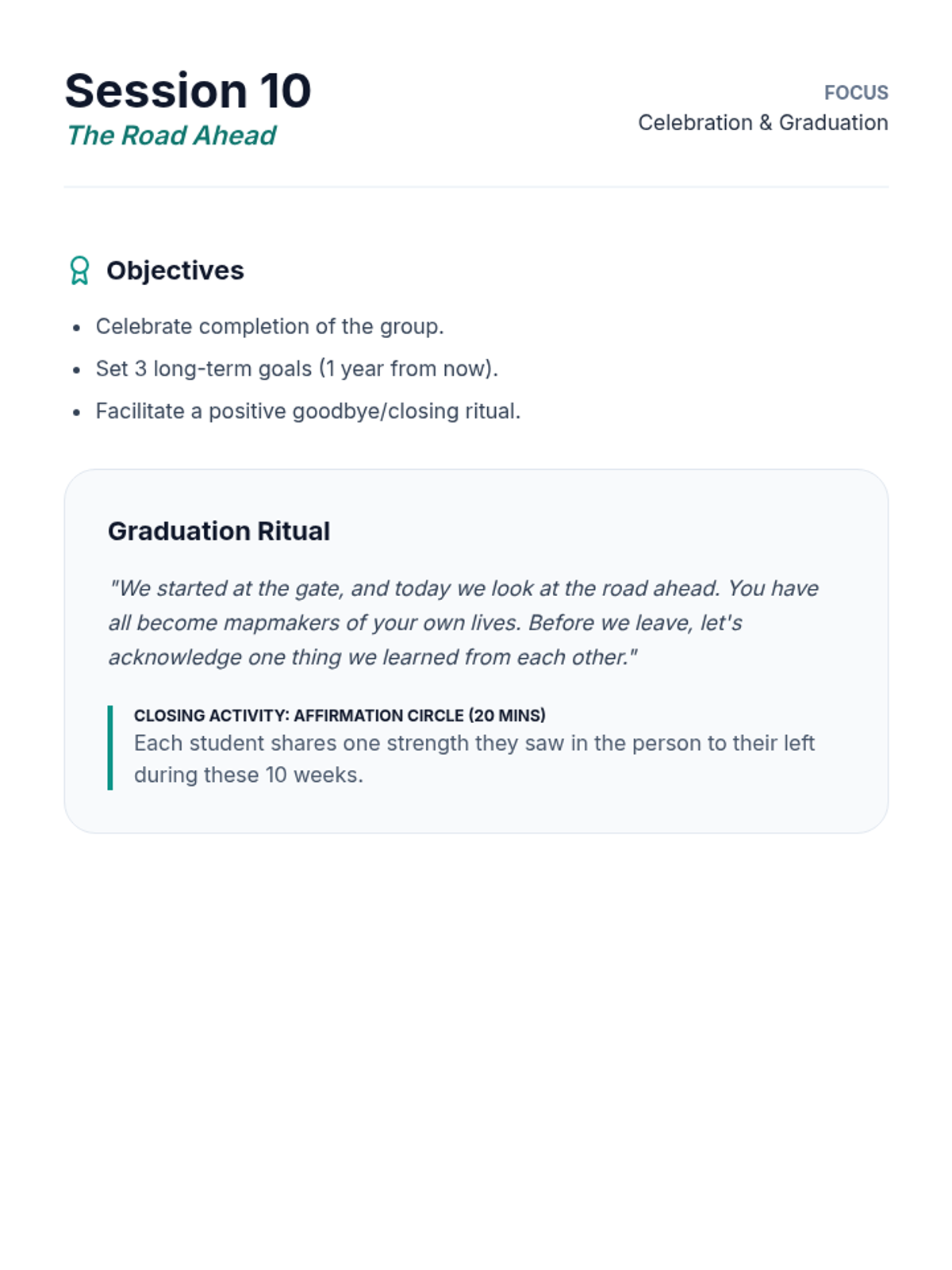Click the "Celebration & Graduation" focus text
Image resolution: width=952 pixels, height=1270 pixels.
(762, 123)
